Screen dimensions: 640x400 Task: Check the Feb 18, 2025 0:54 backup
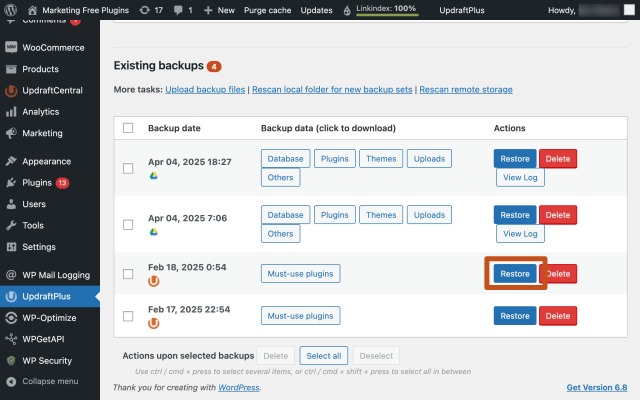[128, 274]
